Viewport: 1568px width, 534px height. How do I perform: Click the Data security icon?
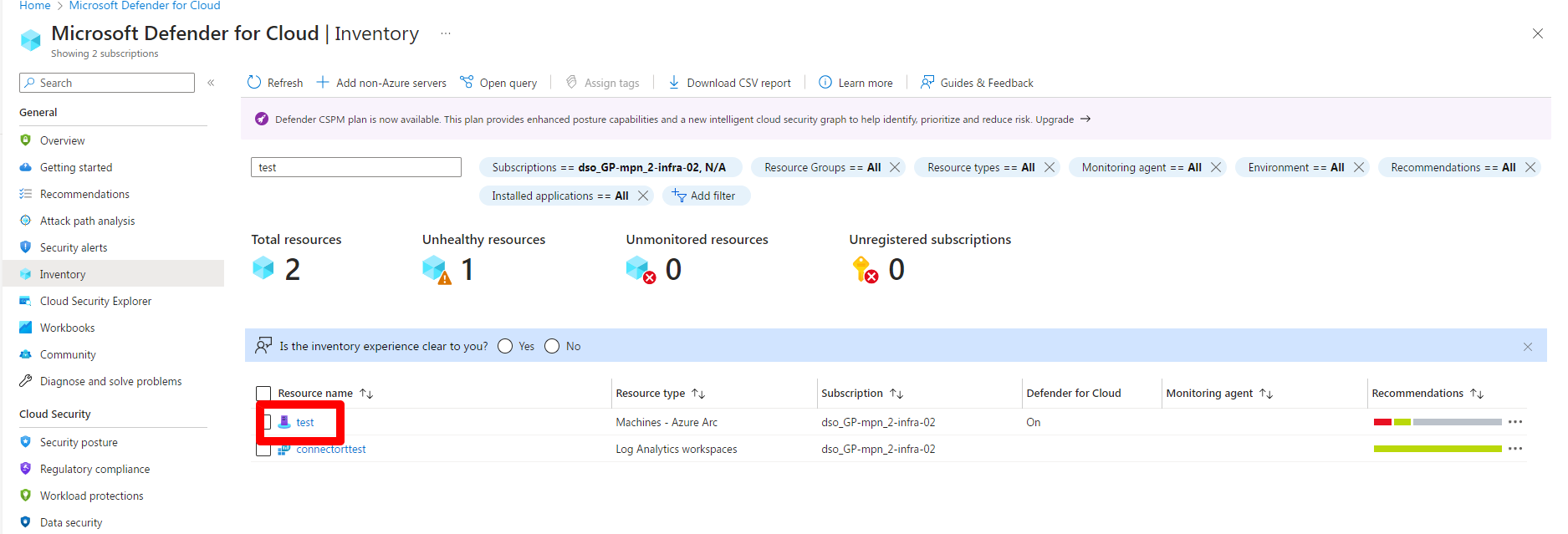coord(26,522)
